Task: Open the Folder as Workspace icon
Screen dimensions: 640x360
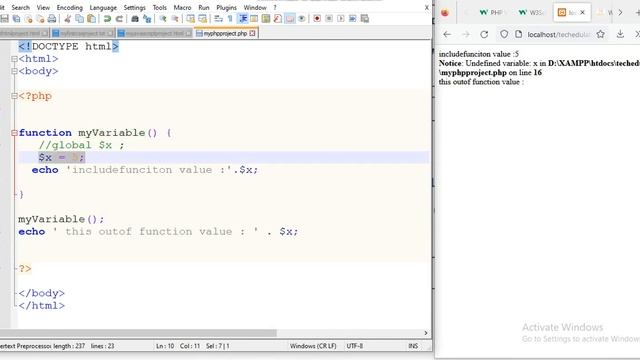Action: click(290, 19)
